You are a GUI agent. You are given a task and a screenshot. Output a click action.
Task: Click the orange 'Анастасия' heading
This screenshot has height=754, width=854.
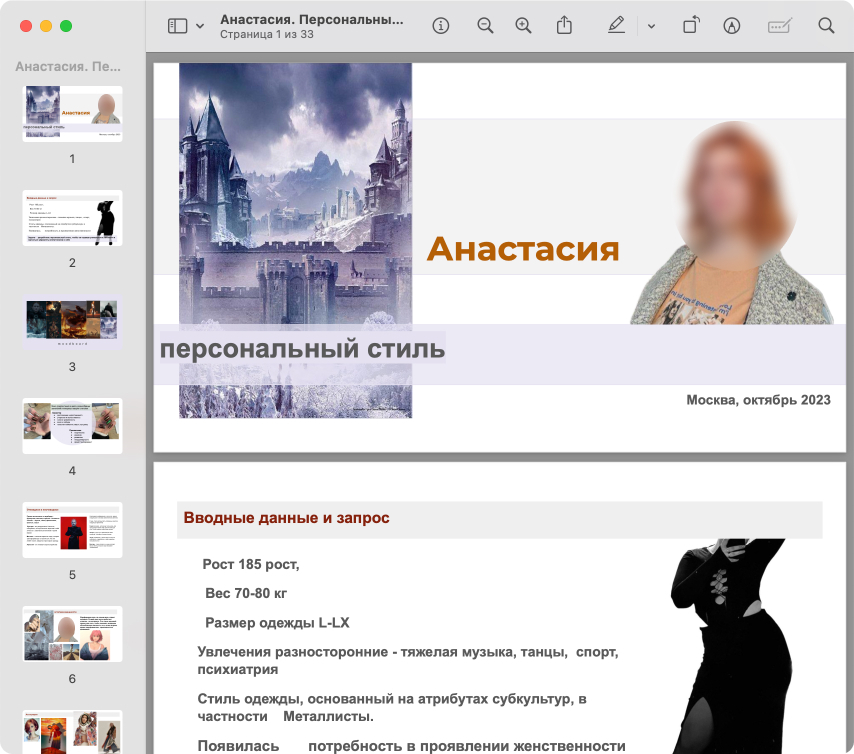pyautogui.click(x=523, y=250)
